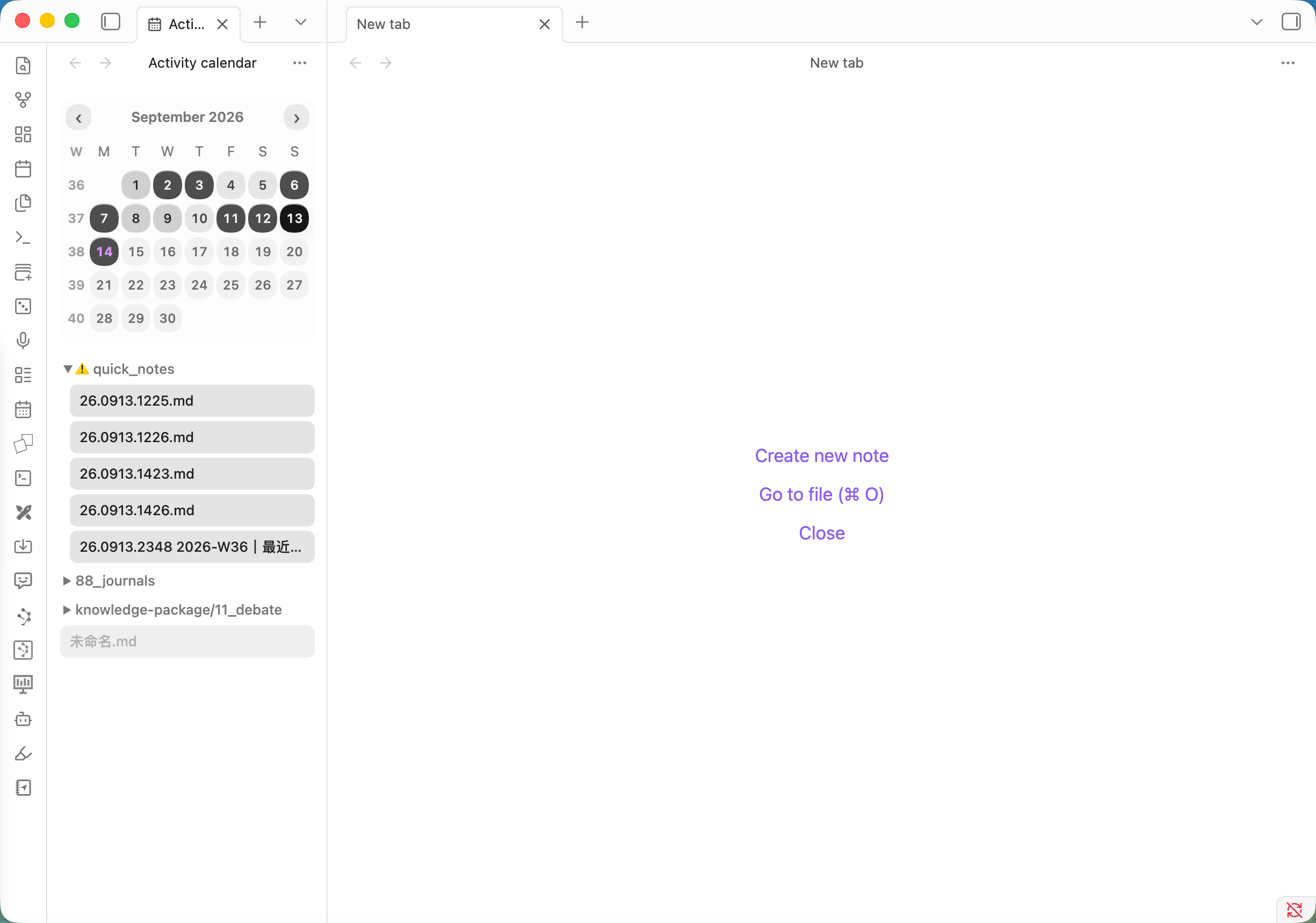This screenshot has height=923, width=1316.
Task: Select today, September 14, in calendar
Action: [x=104, y=251]
